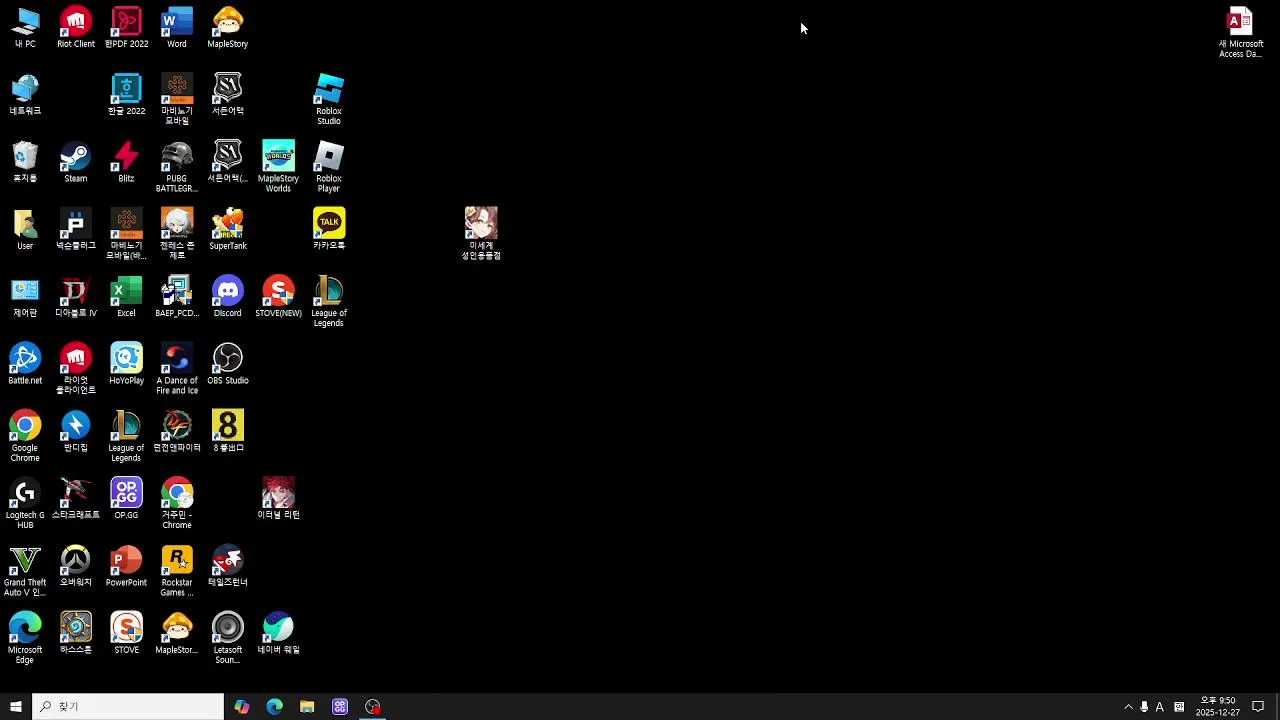Open the 카카오톡 KakaoTalk icon
This screenshot has height=720, width=1280.
(329, 230)
